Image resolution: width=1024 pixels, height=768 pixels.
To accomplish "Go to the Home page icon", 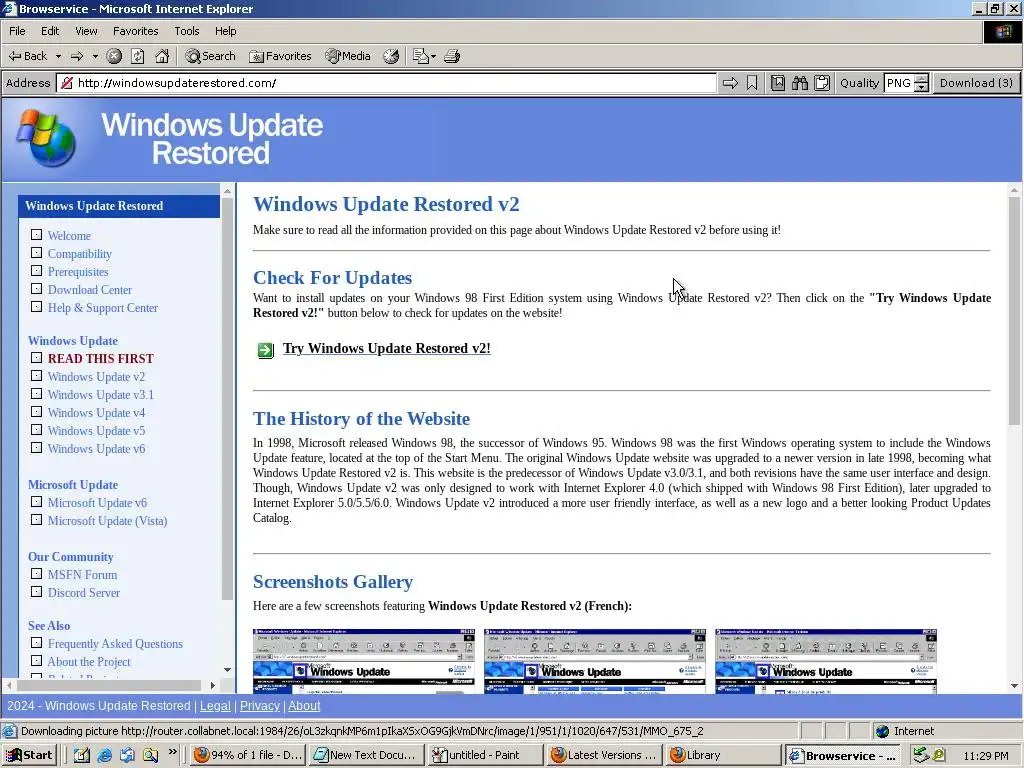I will (162, 56).
